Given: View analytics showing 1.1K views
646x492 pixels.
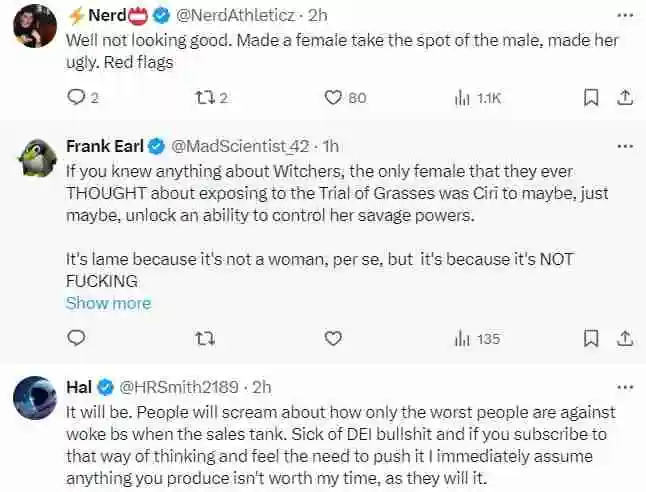Looking at the screenshot, I should pos(463,97).
